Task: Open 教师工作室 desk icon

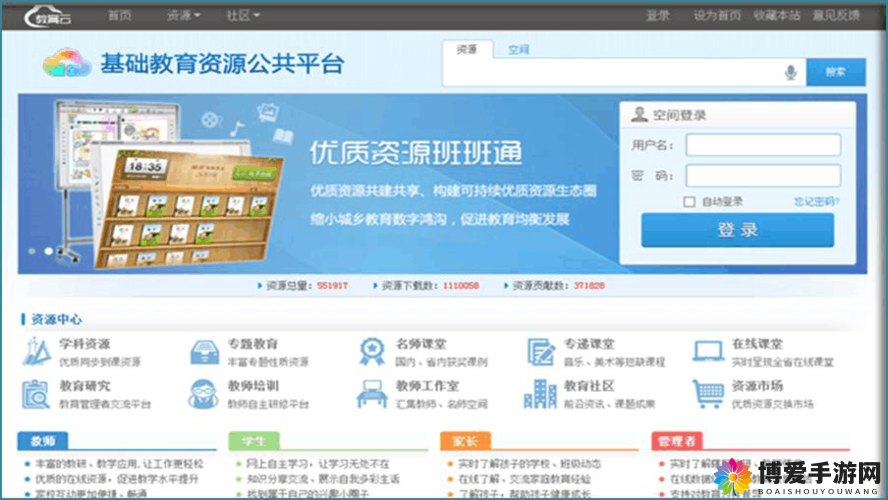Action: coord(372,394)
